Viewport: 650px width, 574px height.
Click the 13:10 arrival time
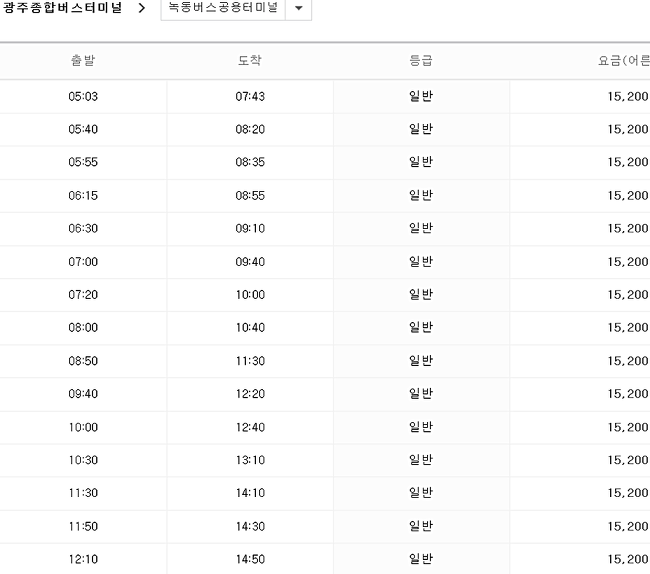250,460
